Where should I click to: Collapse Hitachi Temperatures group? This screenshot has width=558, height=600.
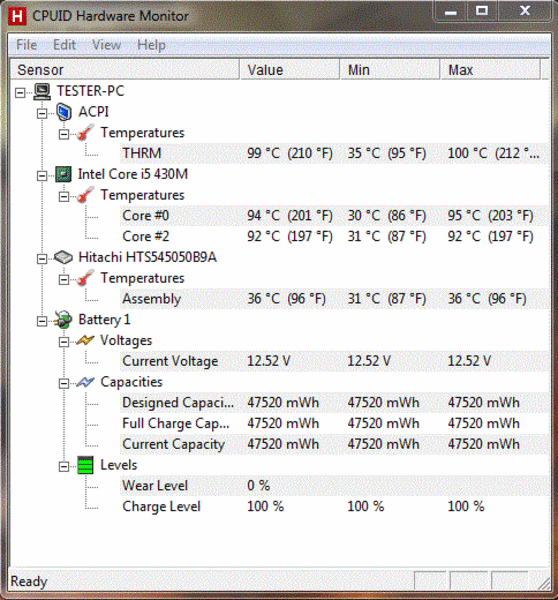(64, 280)
